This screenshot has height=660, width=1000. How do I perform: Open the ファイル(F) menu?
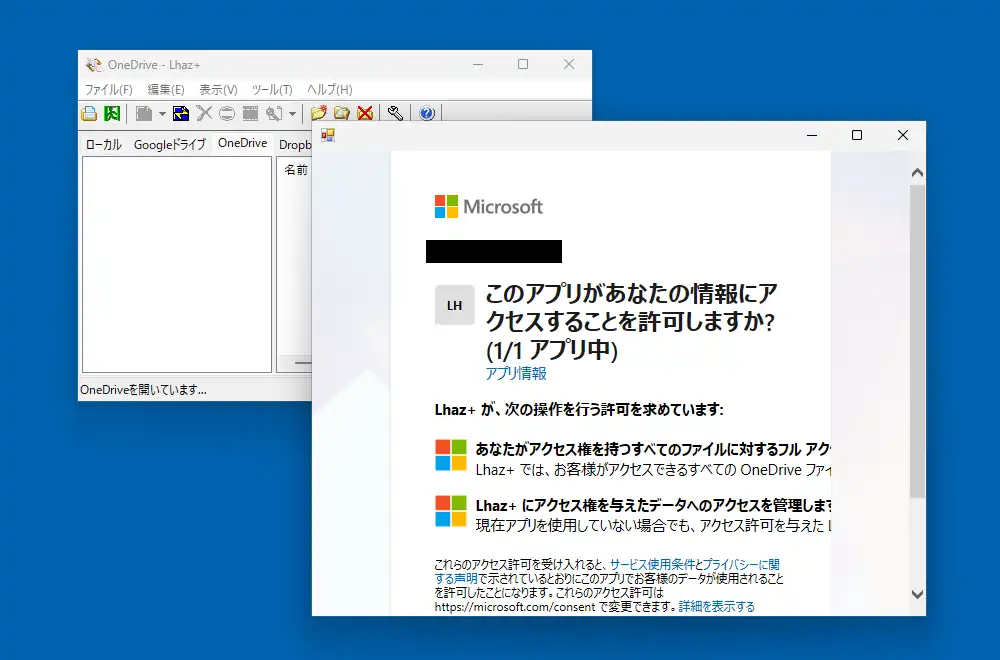[x=108, y=89]
